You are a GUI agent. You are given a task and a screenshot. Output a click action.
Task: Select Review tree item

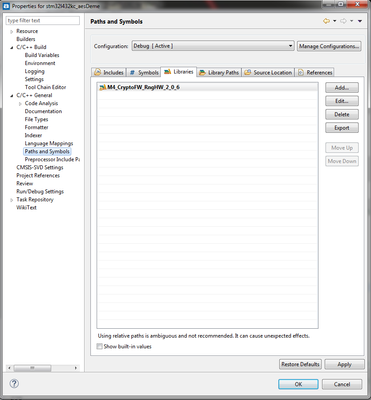25,183
